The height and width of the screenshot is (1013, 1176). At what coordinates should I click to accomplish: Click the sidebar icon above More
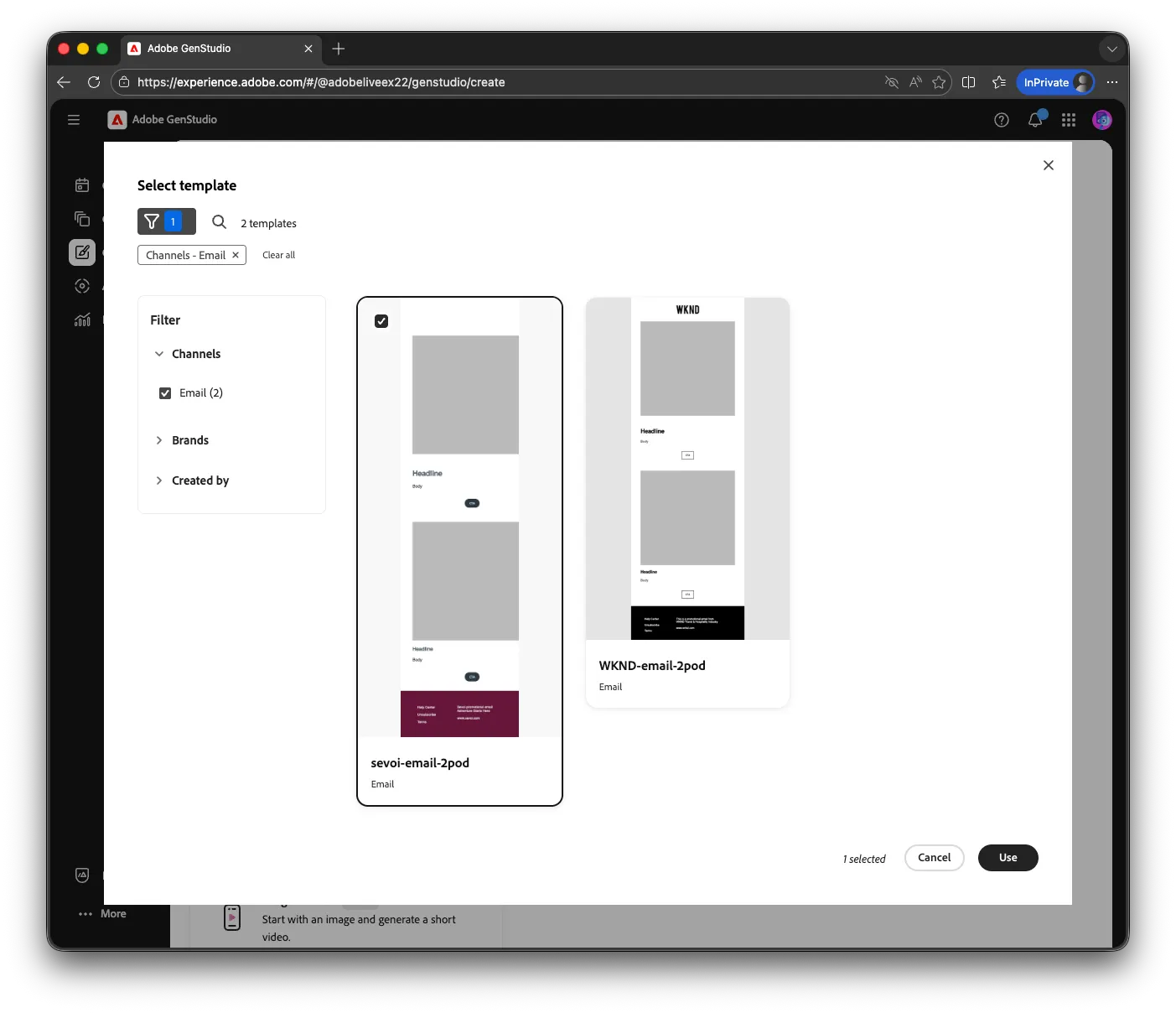[82, 875]
